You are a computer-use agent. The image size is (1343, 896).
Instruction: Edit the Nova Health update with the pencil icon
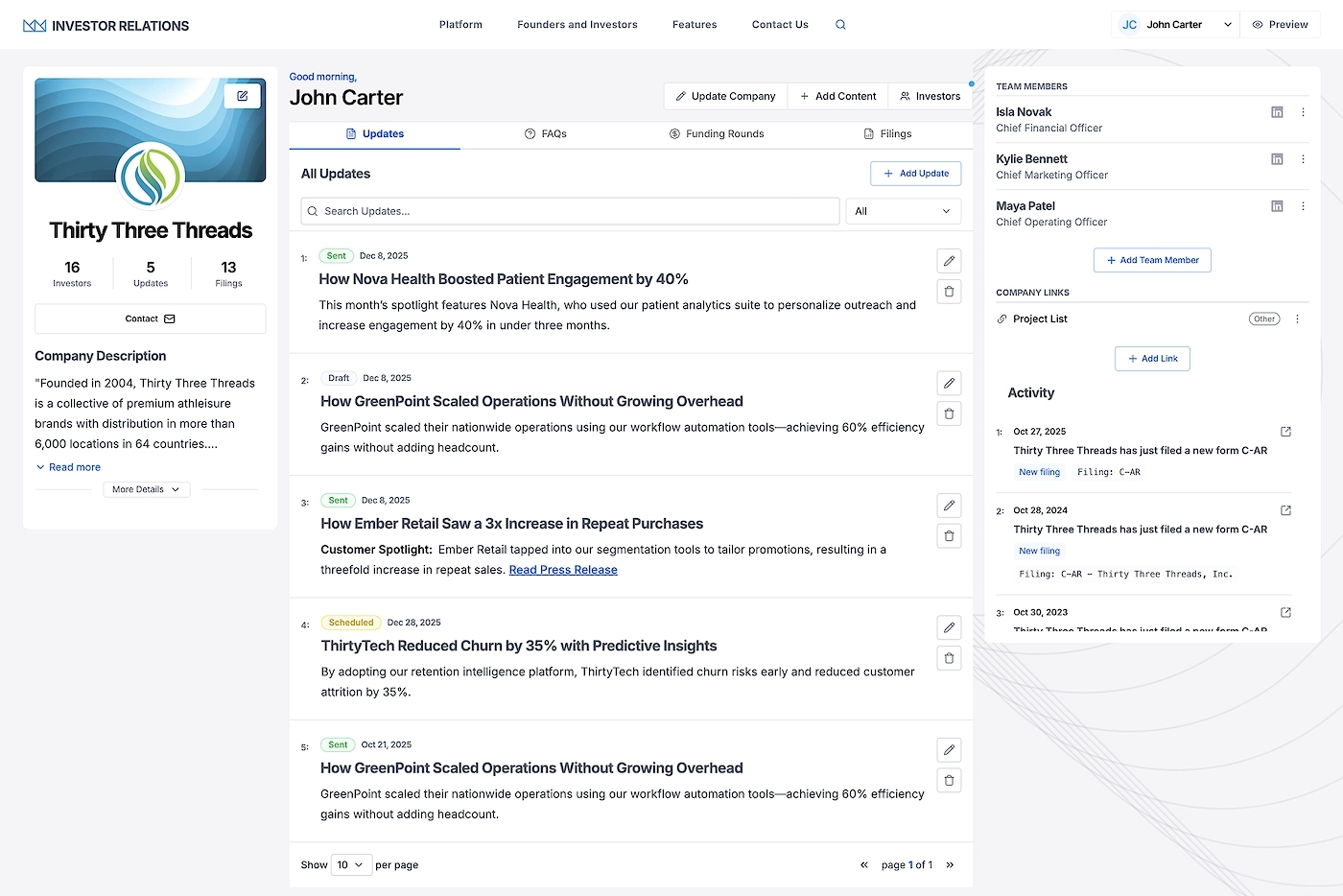click(948, 260)
